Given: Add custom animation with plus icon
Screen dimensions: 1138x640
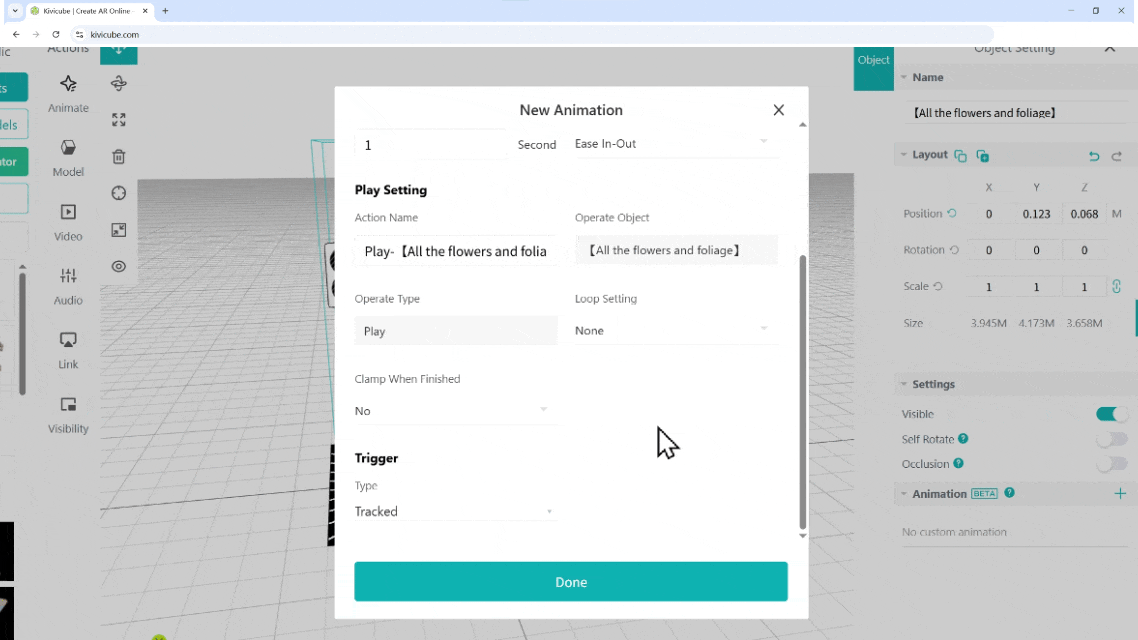Looking at the screenshot, I should 1120,494.
